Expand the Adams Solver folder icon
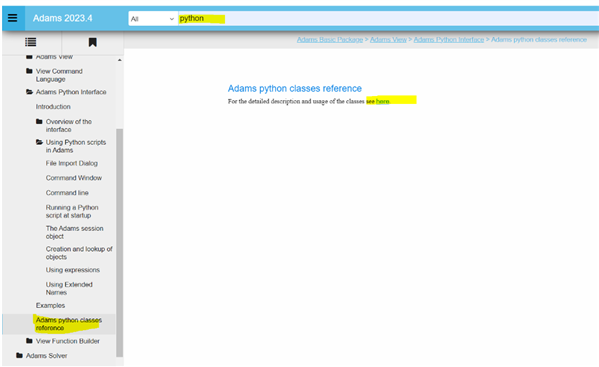The image size is (599, 367). click(x=19, y=355)
